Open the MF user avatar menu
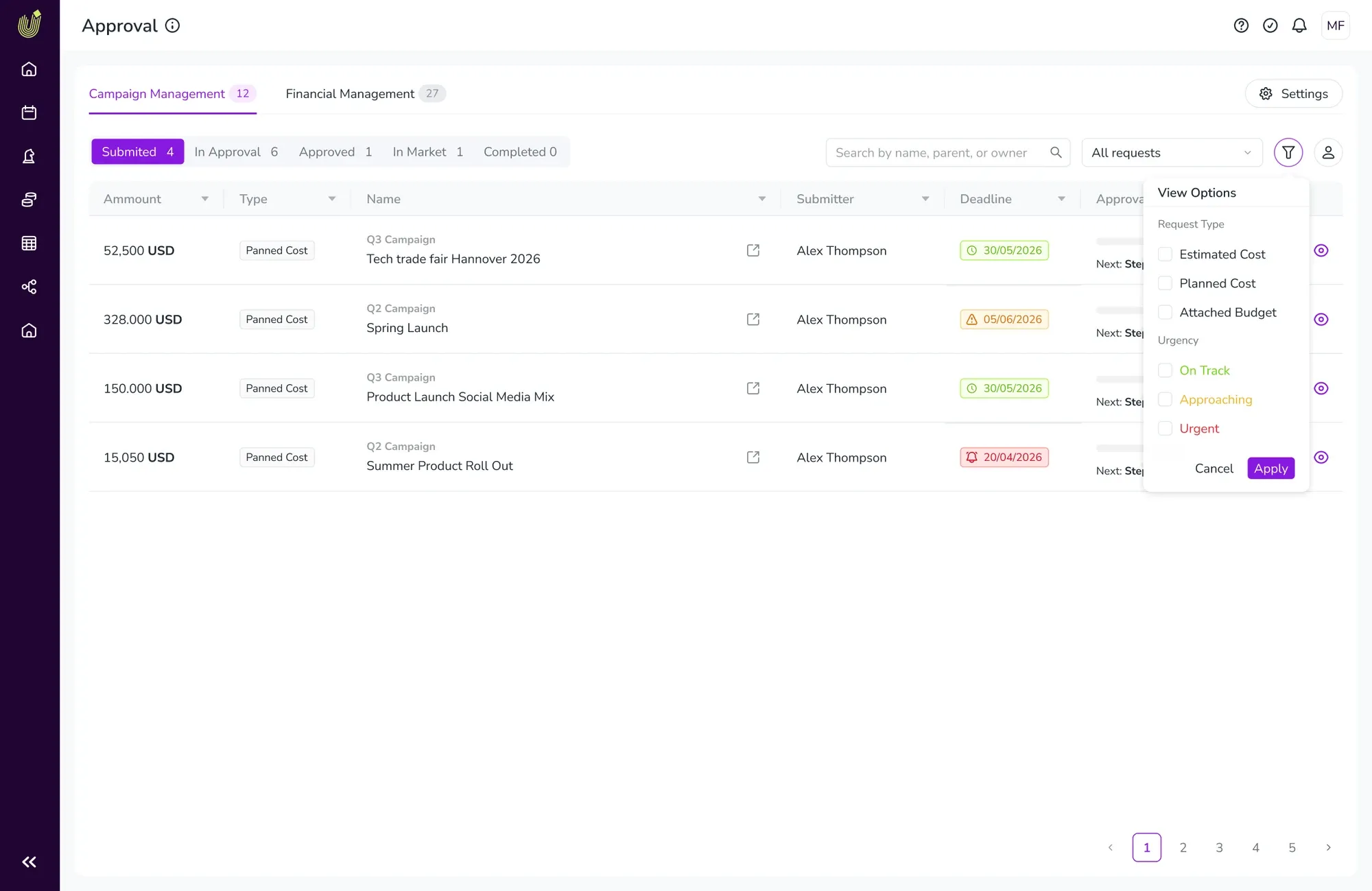This screenshot has height=891, width=1372. tap(1336, 25)
